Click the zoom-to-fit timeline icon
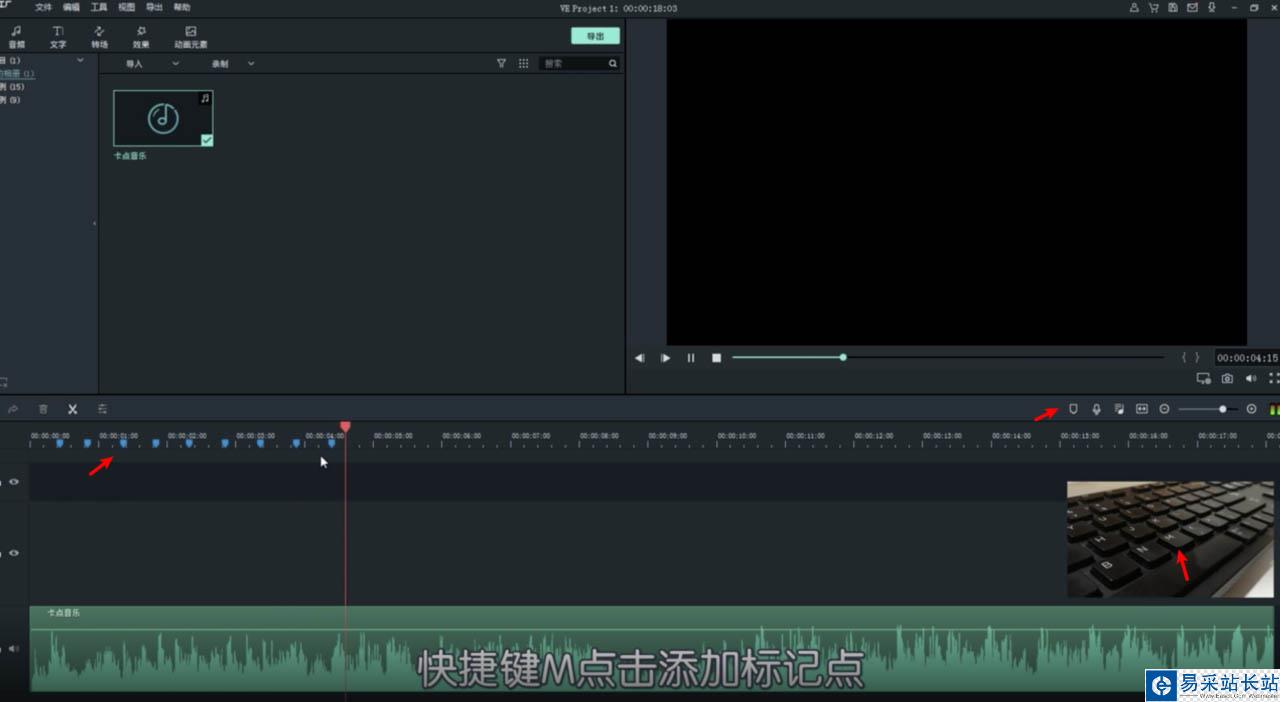Image resolution: width=1280 pixels, height=702 pixels. coord(1142,409)
